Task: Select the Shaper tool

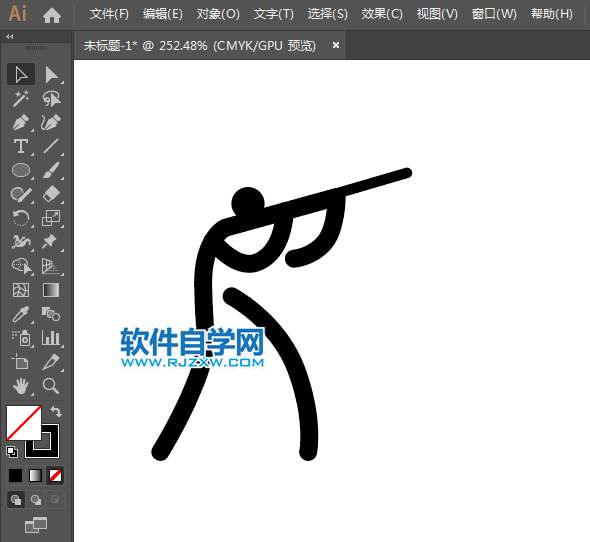Action: (x=21, y=194)
